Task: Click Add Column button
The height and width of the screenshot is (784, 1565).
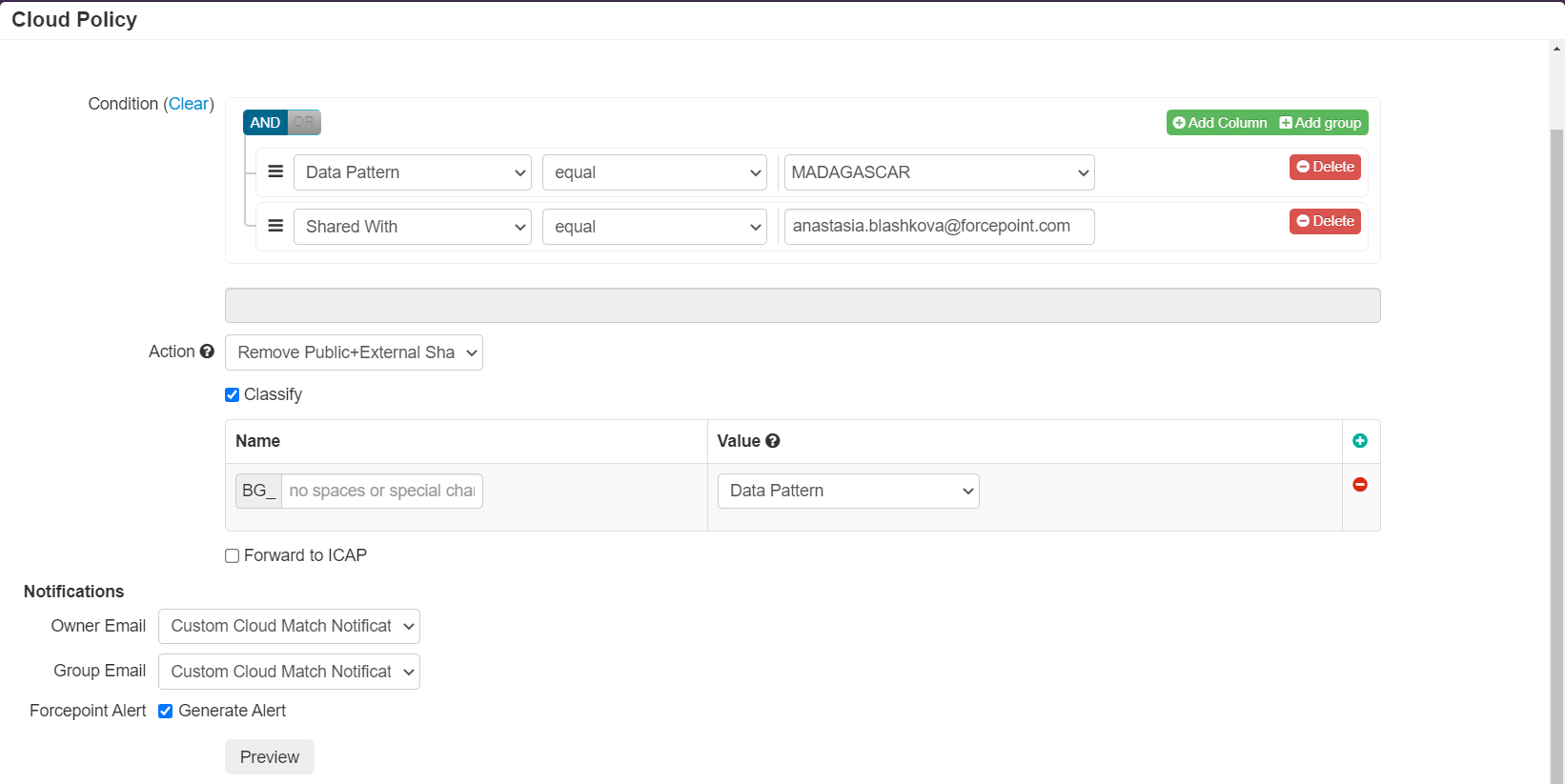Action: tap(1220, 123)
